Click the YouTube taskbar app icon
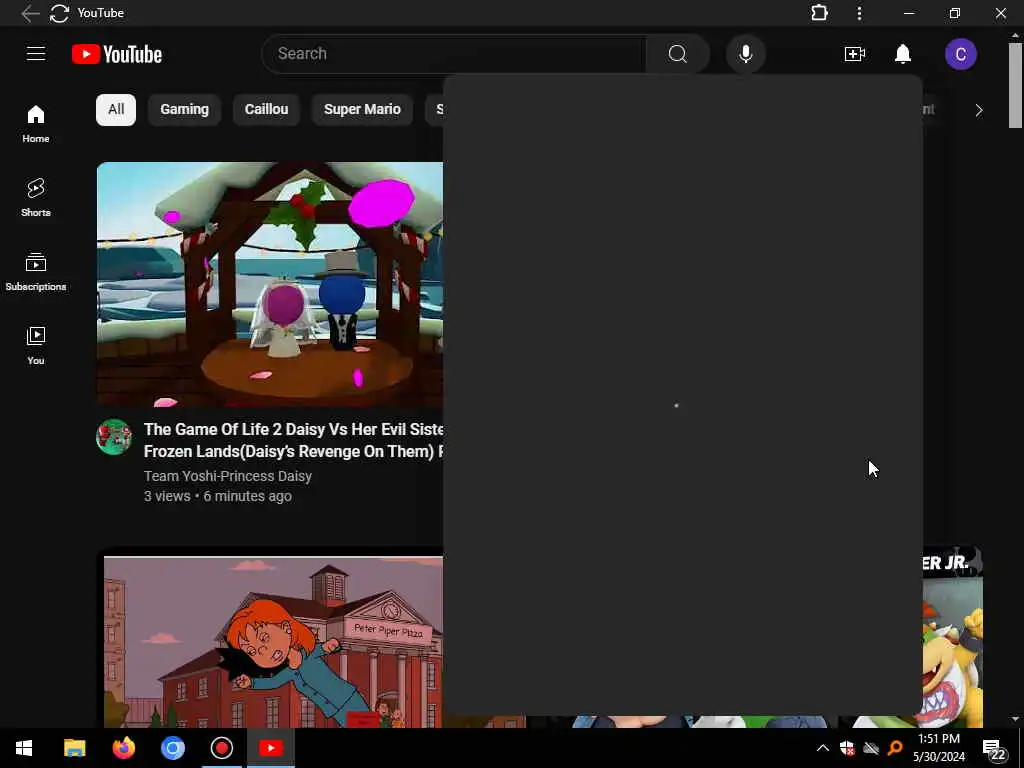The height and width of the screenshot is (768, 1024). (271, 748)
